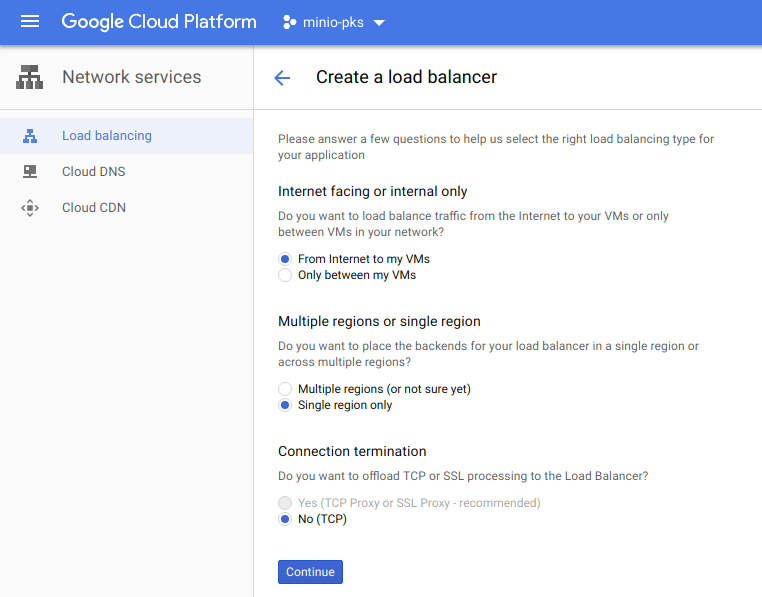The height and width of the screenshot is (597, 762).
Task: Open Load balancing menu item
Action: tap(107, 136)
